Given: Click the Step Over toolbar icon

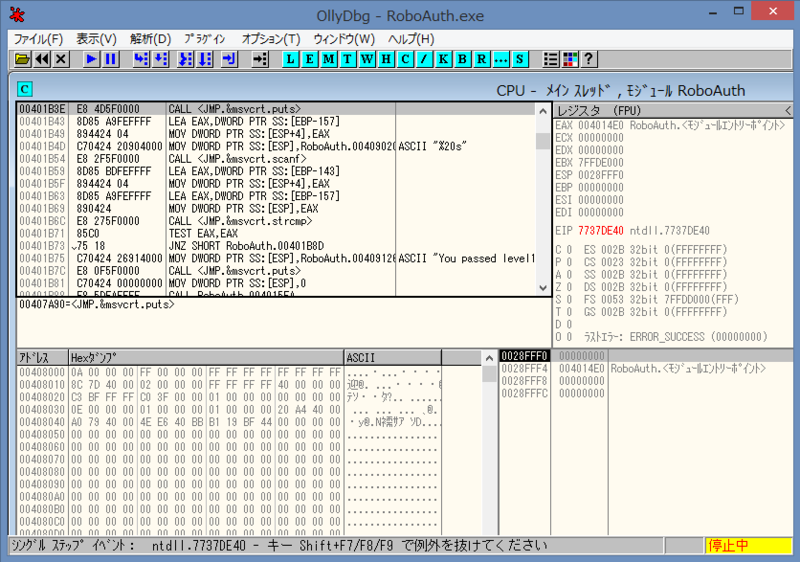Looking at the screenshot, I should 161,59.
